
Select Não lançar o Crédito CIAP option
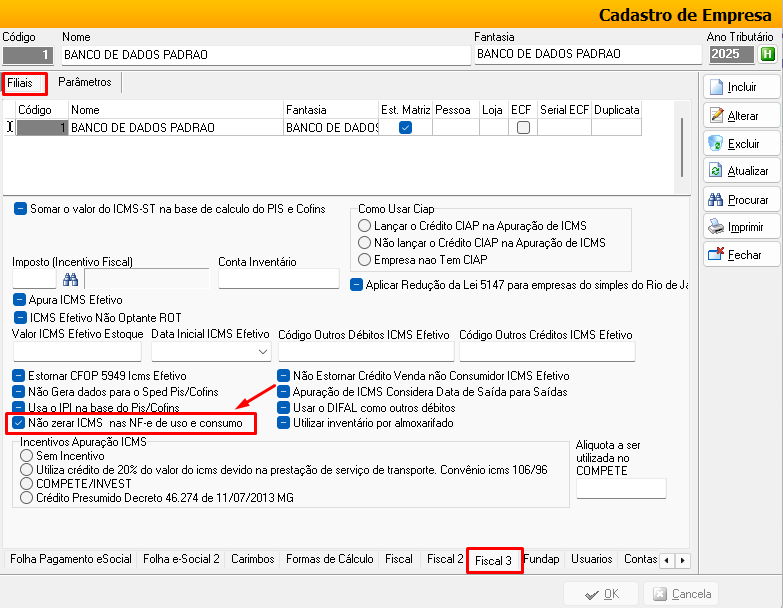point(365,243)
